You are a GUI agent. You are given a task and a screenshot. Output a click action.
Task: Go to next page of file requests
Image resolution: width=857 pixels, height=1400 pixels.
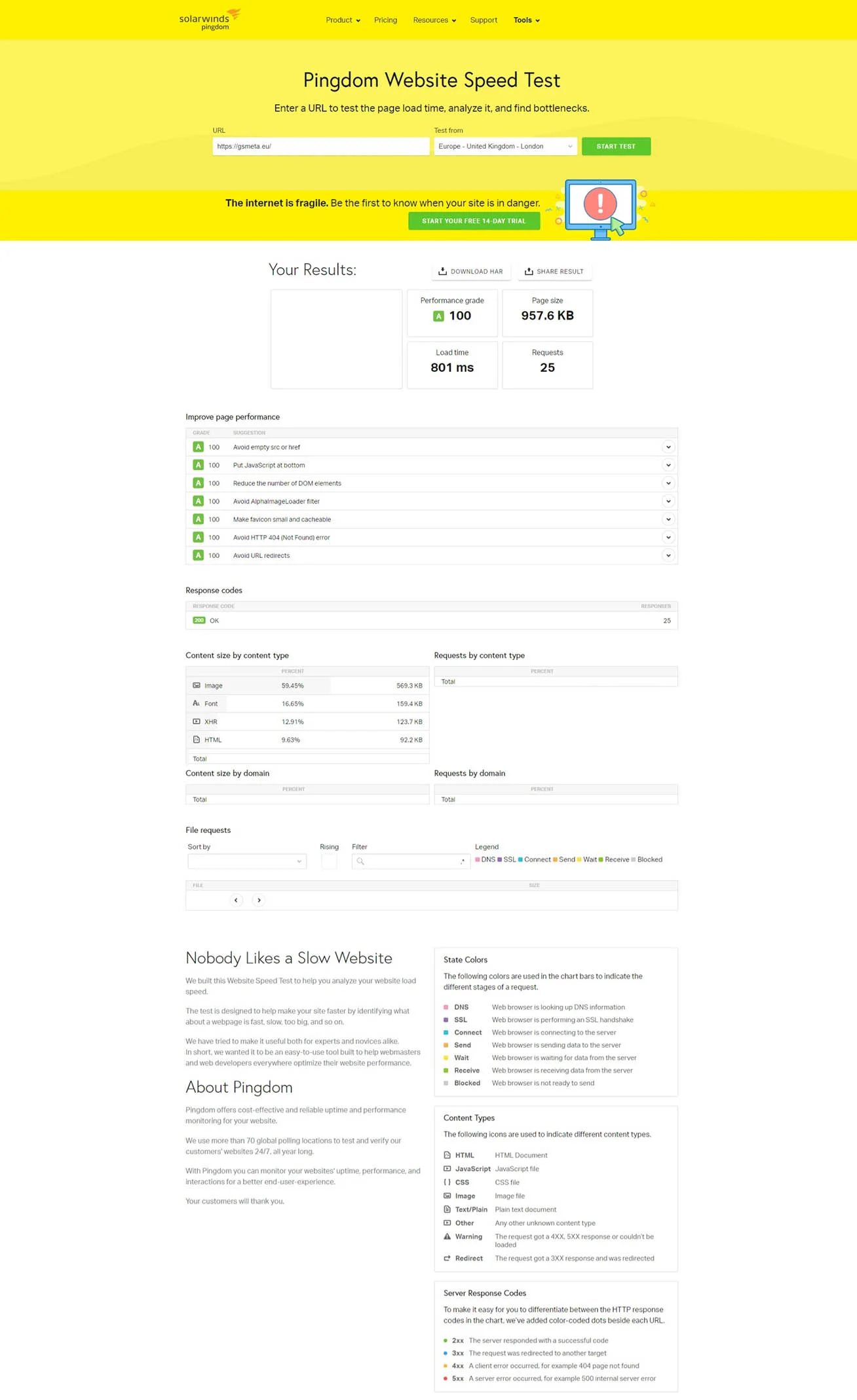pyautogui.click(x=259, y=900)
